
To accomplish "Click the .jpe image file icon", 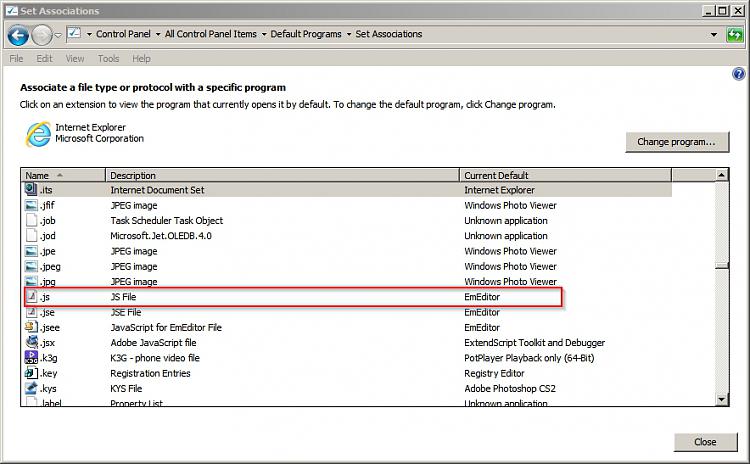I will (x=31, y=251).
